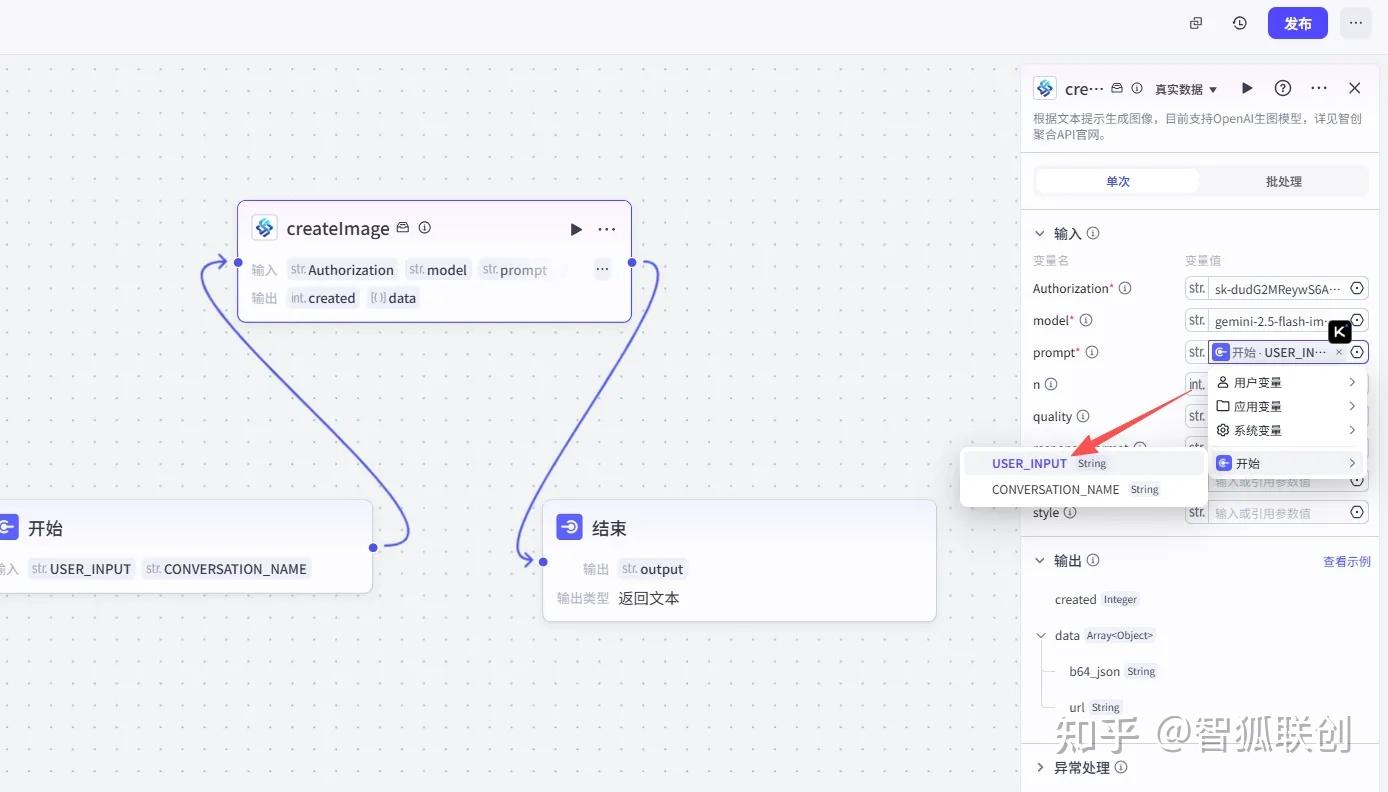Collapse the data Array output tree
This screenshot has height=792, width=1388.
(x=1043, y=635)
